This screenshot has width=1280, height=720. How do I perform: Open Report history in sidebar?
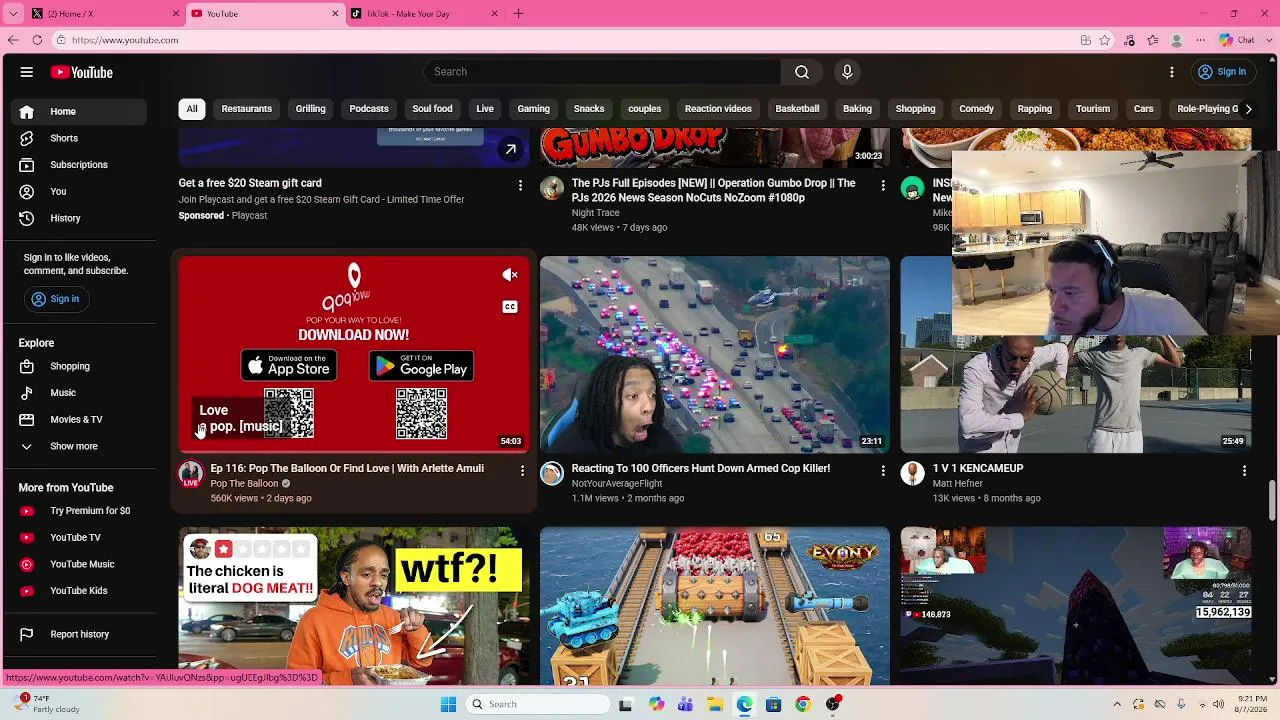(80, 634)
